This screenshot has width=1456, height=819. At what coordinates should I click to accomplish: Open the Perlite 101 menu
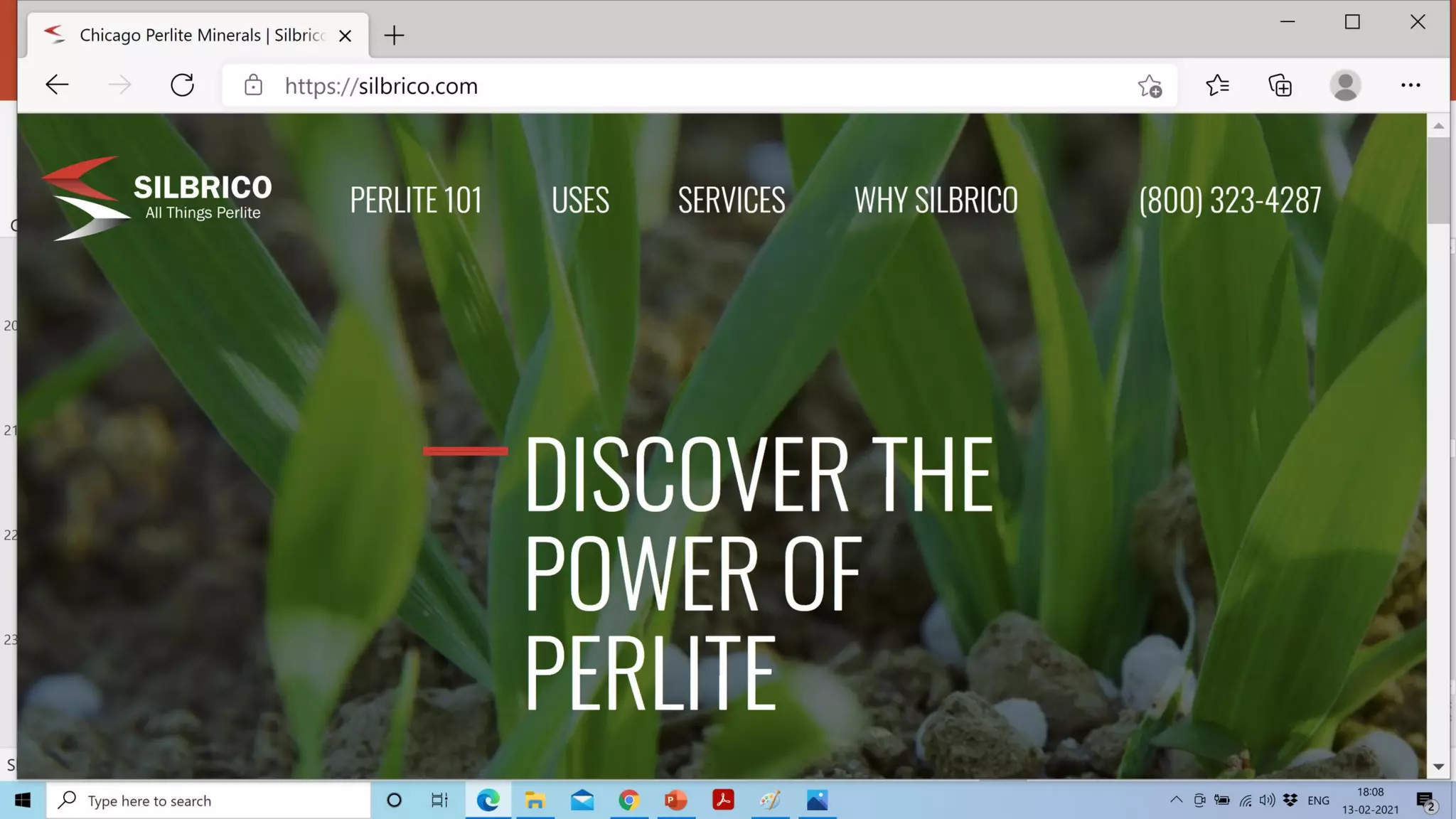[416, 200]
